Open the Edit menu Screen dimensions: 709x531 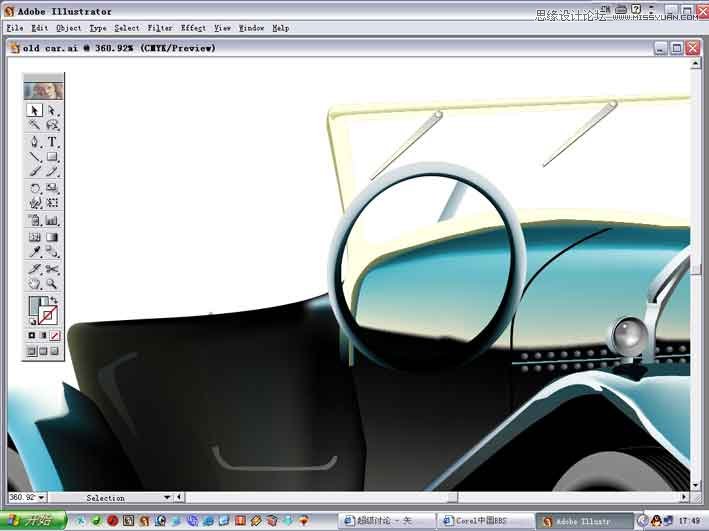(39, 28)
